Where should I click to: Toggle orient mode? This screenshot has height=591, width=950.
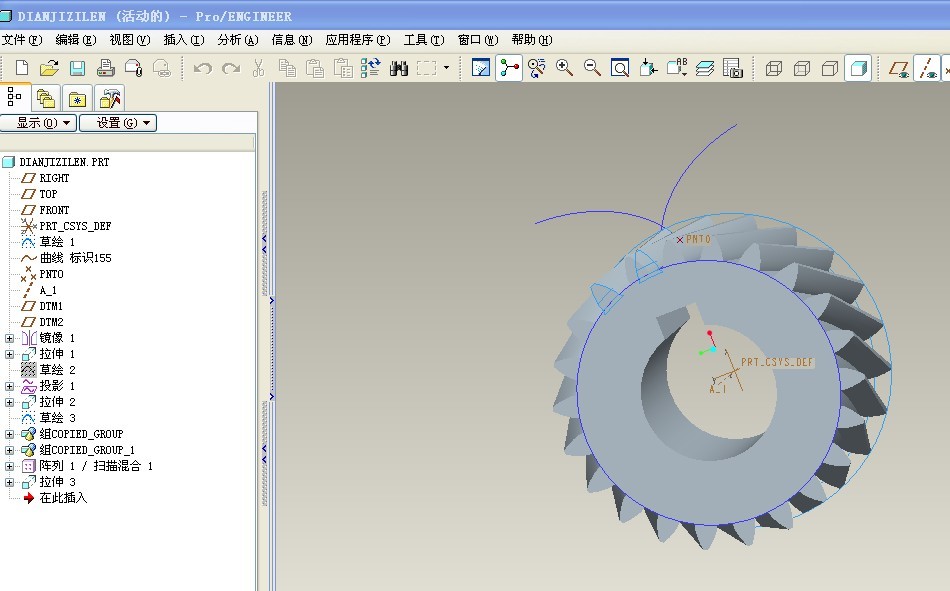(x=537, y=68)
